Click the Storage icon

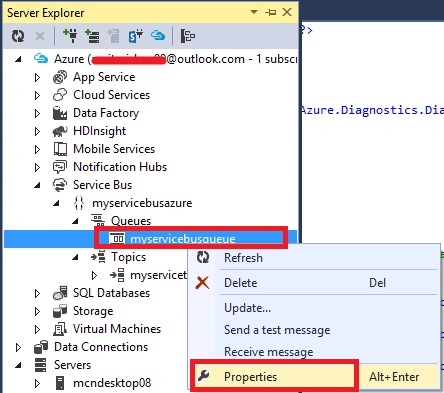[60, 311]
